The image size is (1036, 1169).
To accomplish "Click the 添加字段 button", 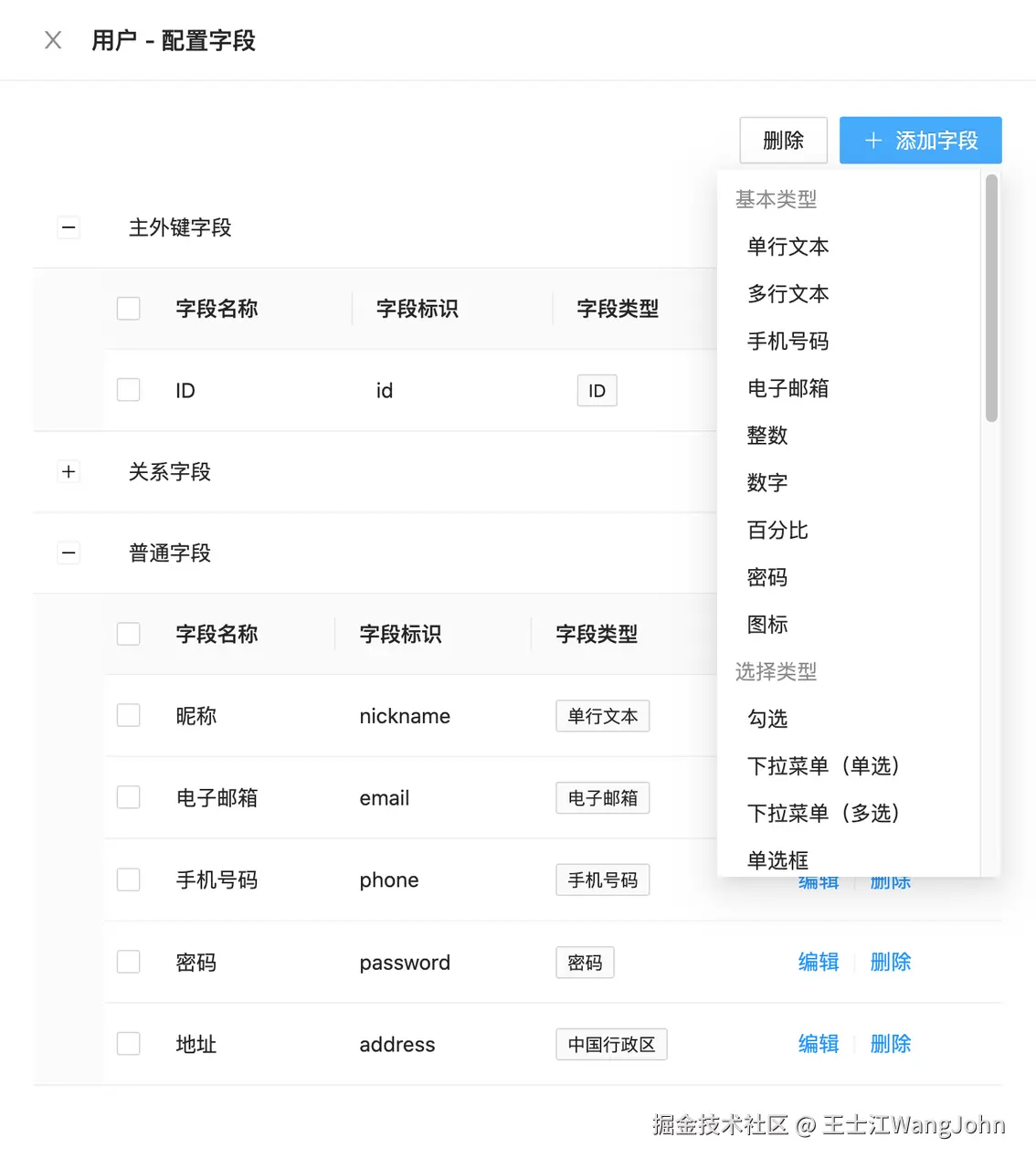I will (x=920, y=140).
